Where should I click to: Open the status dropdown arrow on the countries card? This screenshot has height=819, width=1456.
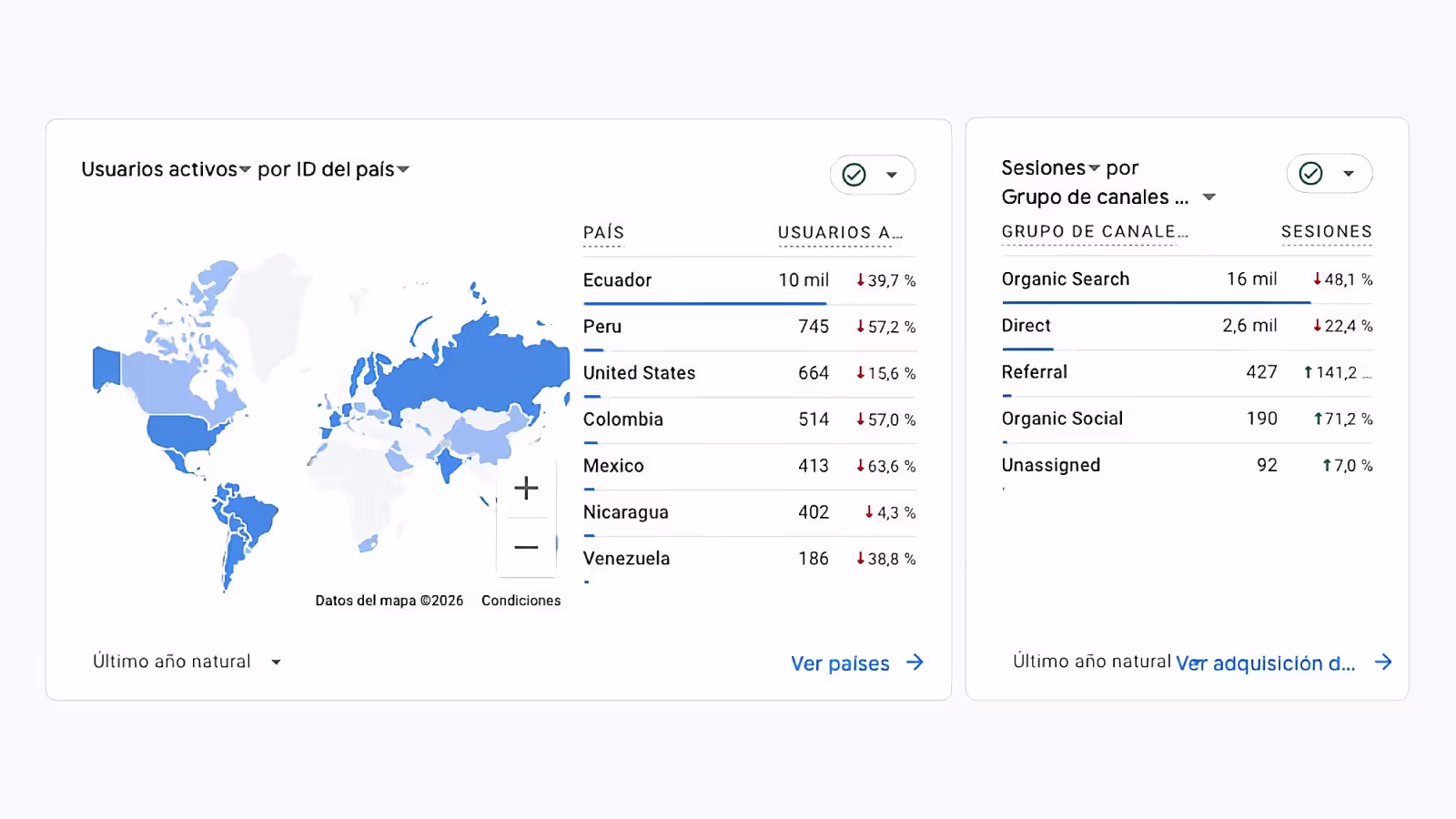pyautogui.click(x=892, y=175)
